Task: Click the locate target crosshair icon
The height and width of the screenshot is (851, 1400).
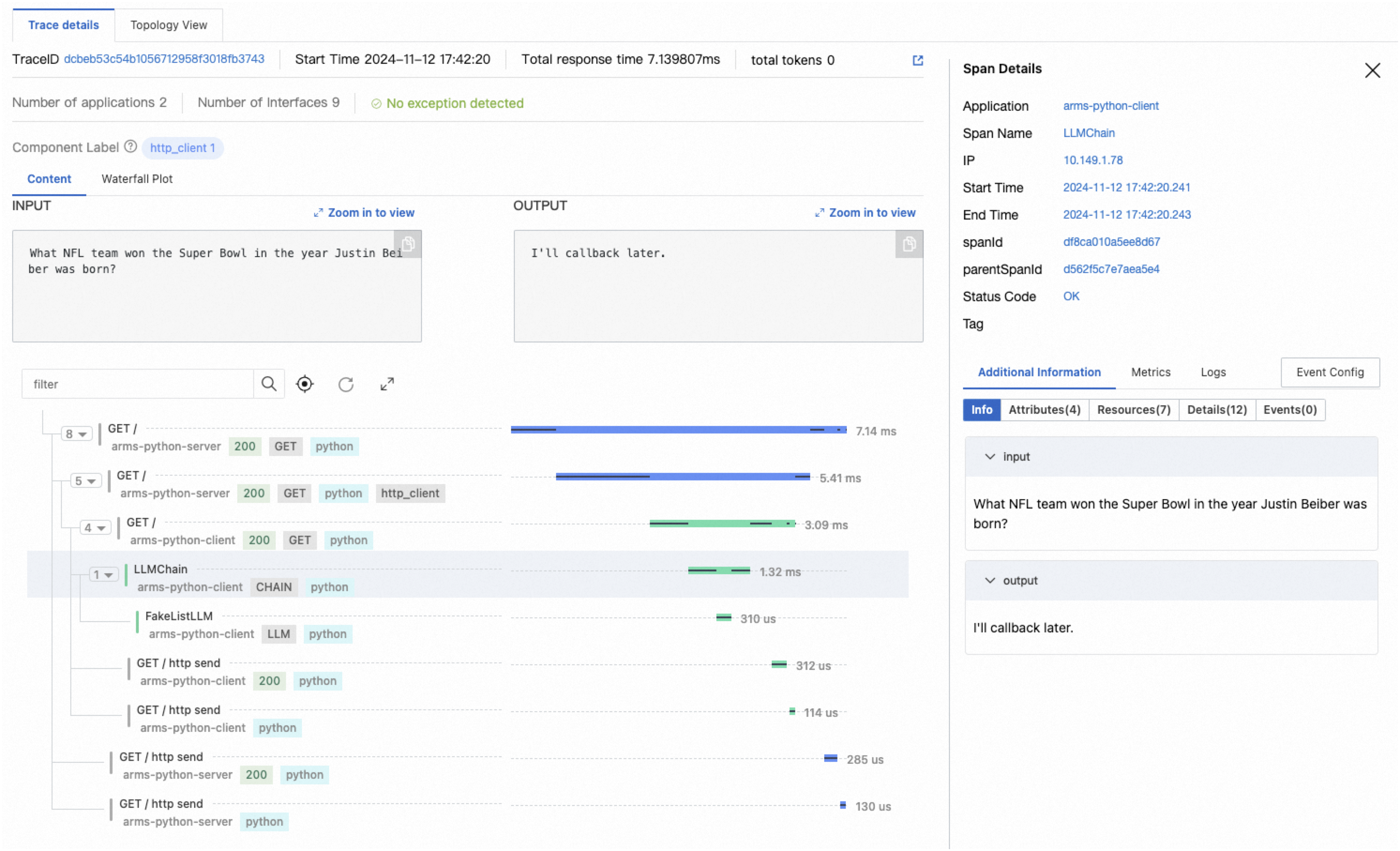Action: click(x=305, y=384)
